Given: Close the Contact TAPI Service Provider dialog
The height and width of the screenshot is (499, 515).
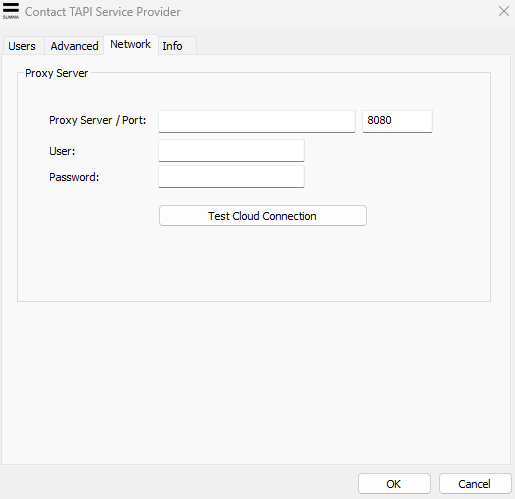Looking at the screenshot, I should tap(504, 11).
